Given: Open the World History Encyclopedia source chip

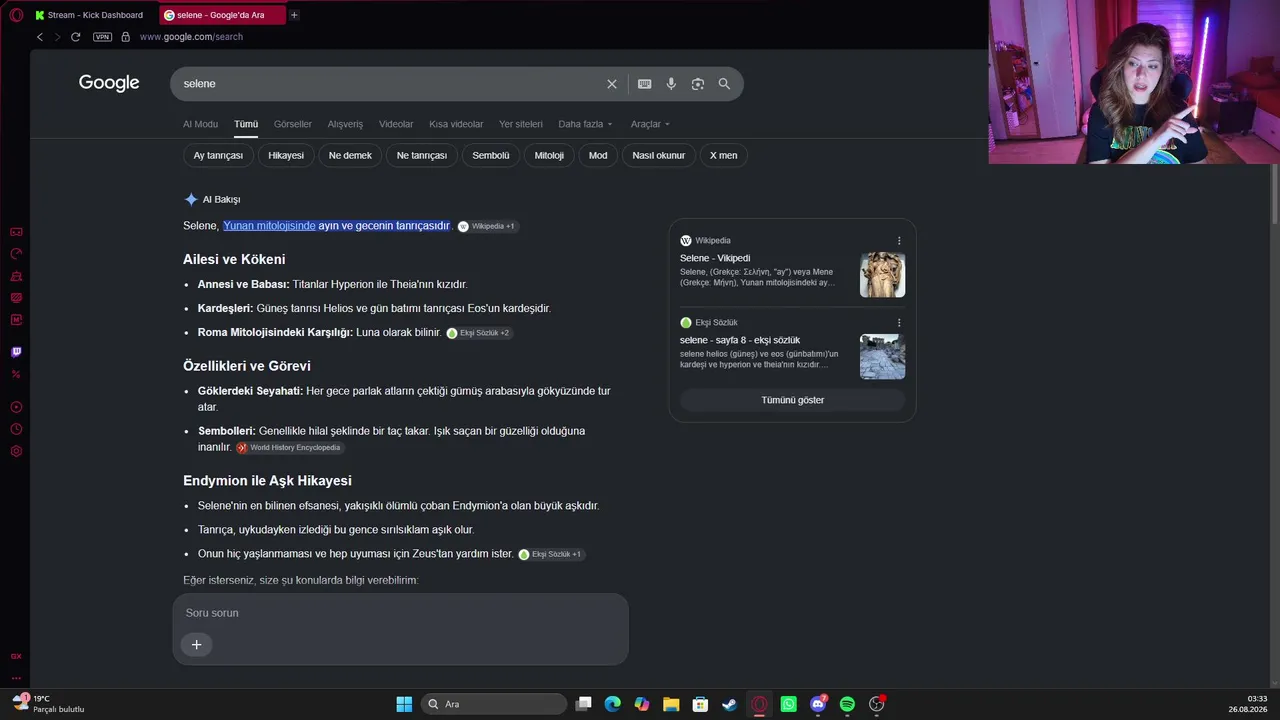Looking at the screenshot, I should click(289, 448).
